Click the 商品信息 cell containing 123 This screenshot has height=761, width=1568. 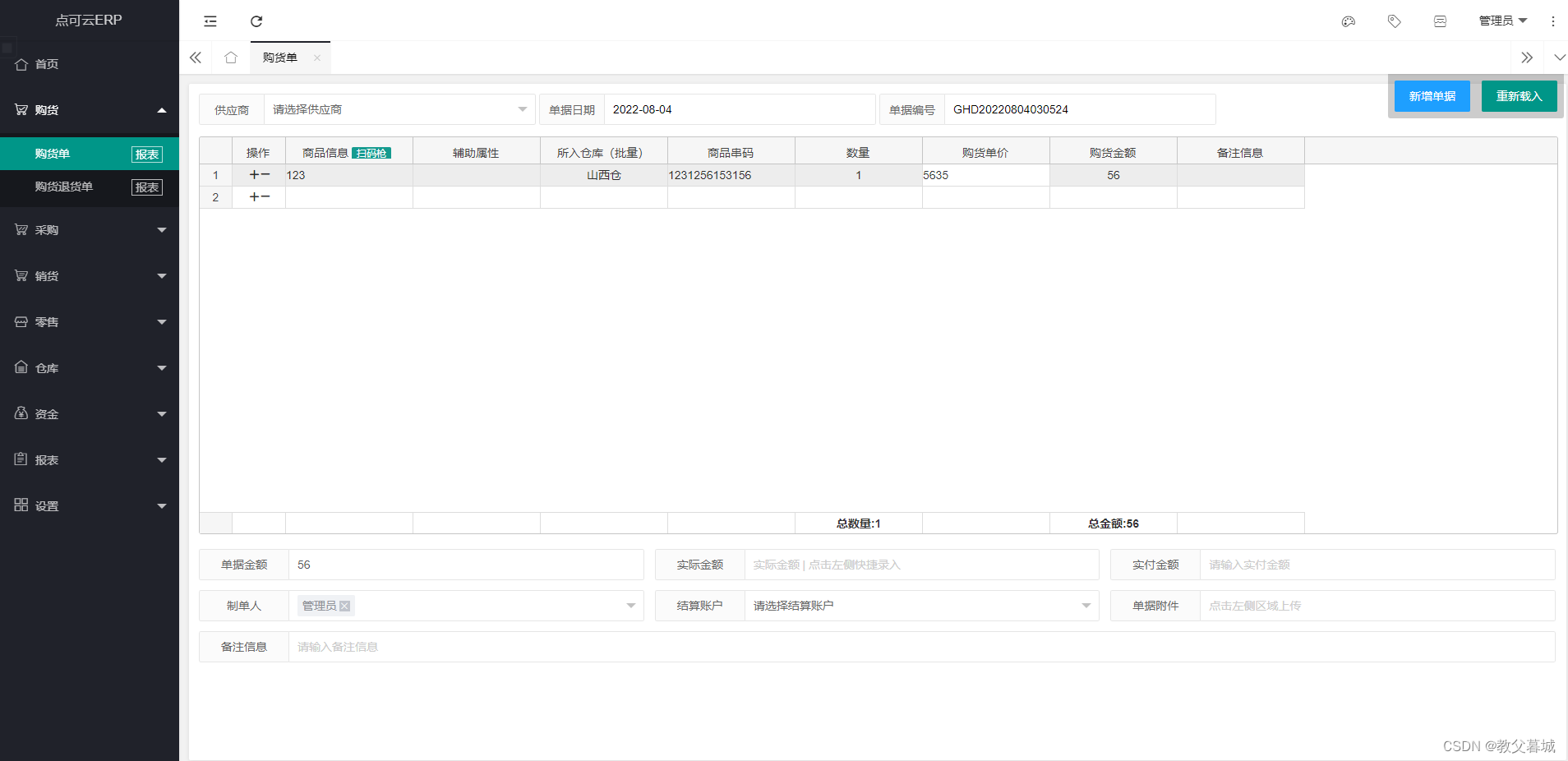click(x=349, y=175)
